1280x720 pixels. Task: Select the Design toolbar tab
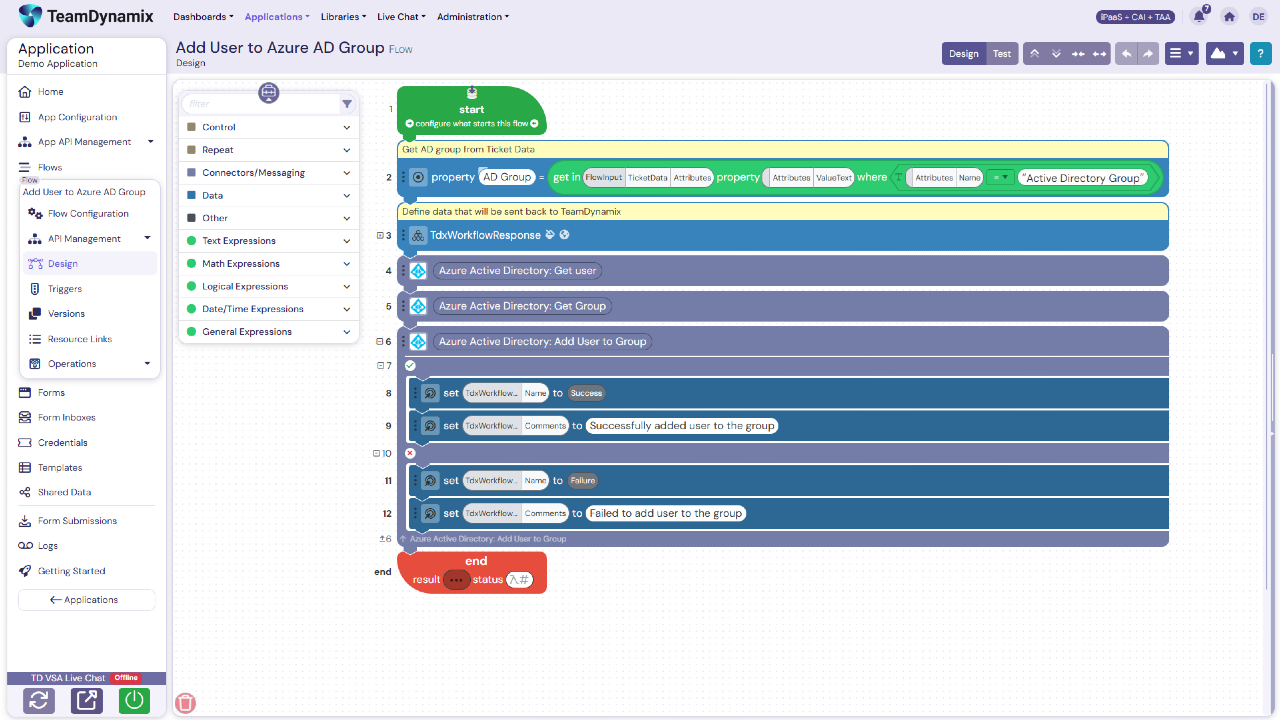964,54
